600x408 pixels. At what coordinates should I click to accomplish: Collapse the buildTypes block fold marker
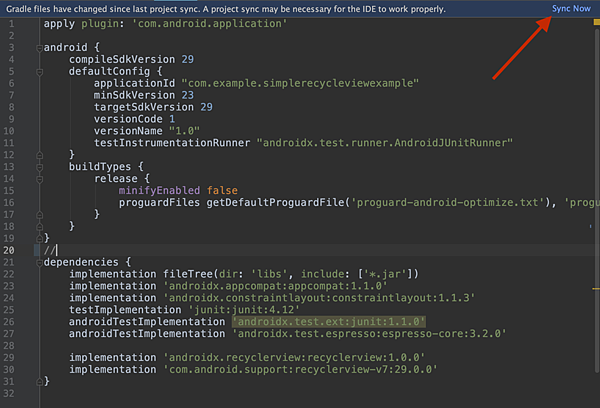(39, 167)
